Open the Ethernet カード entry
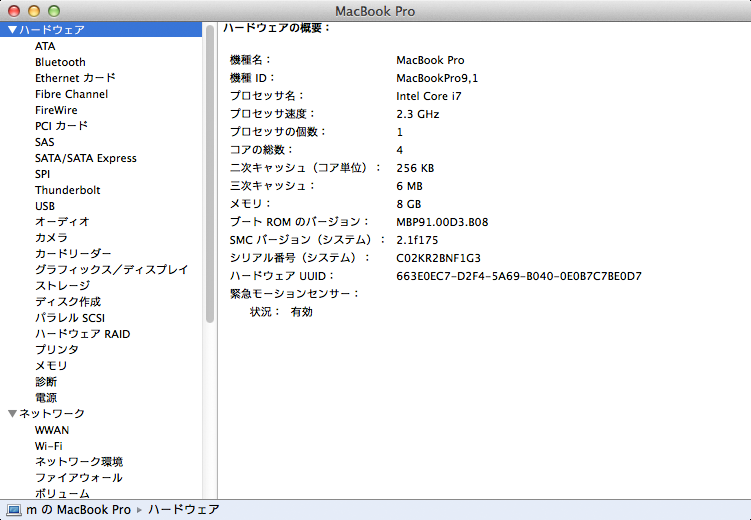The height and width of the screenshot is (520, 751). (75, 78)
